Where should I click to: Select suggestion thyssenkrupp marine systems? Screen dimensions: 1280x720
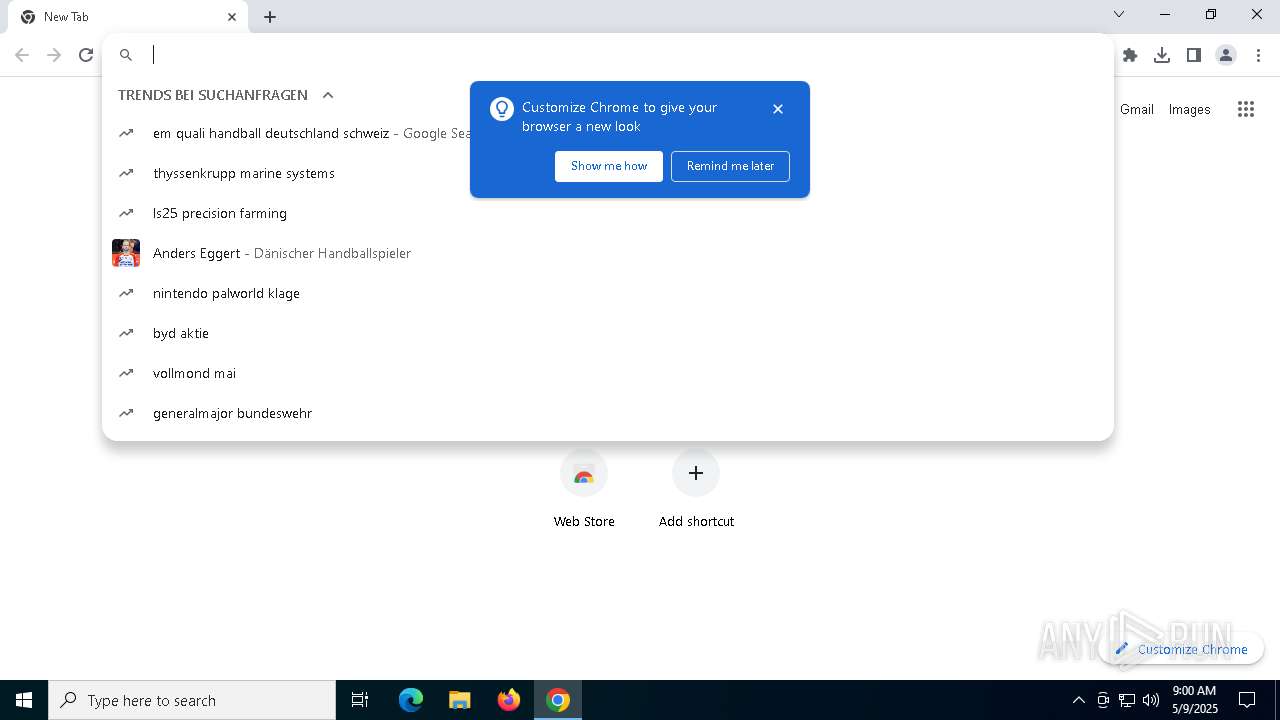point(608,173)
